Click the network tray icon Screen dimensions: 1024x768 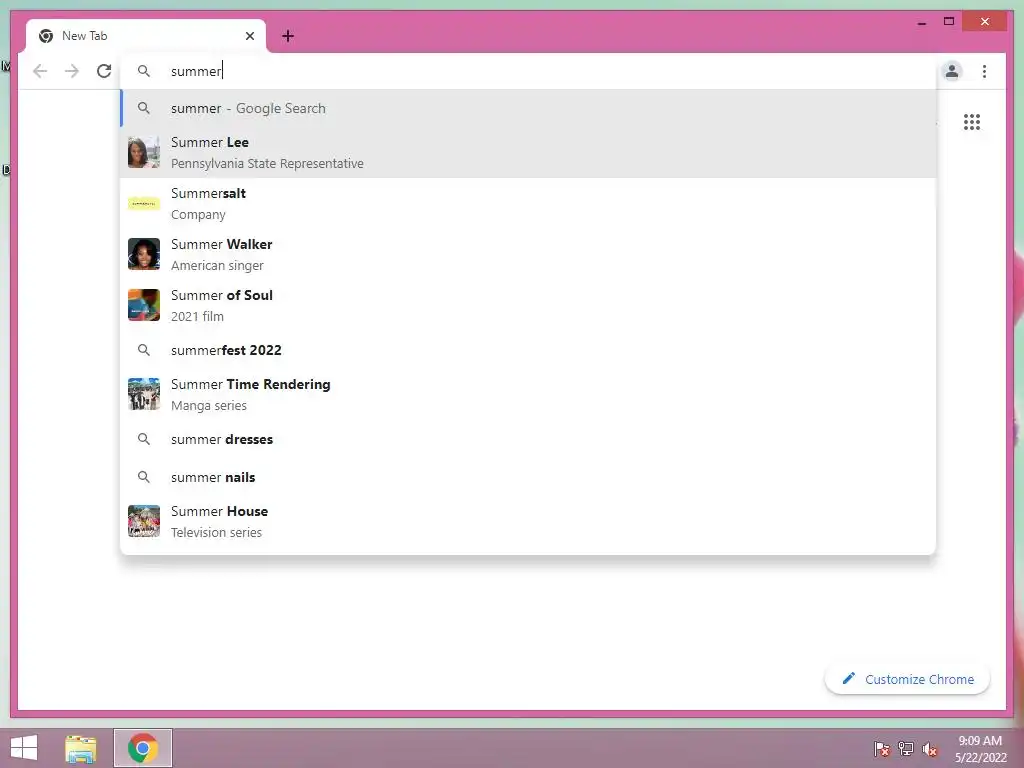[906, 748]
